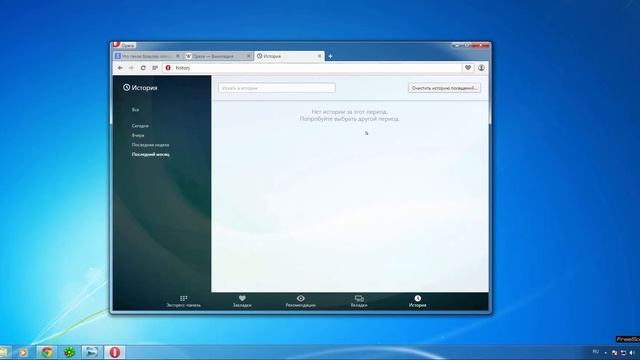Image resolution: width=640 pixels, height=360 pixels.
Task: Close the Opera Wikipedia tab
Action: click(249, 56)
